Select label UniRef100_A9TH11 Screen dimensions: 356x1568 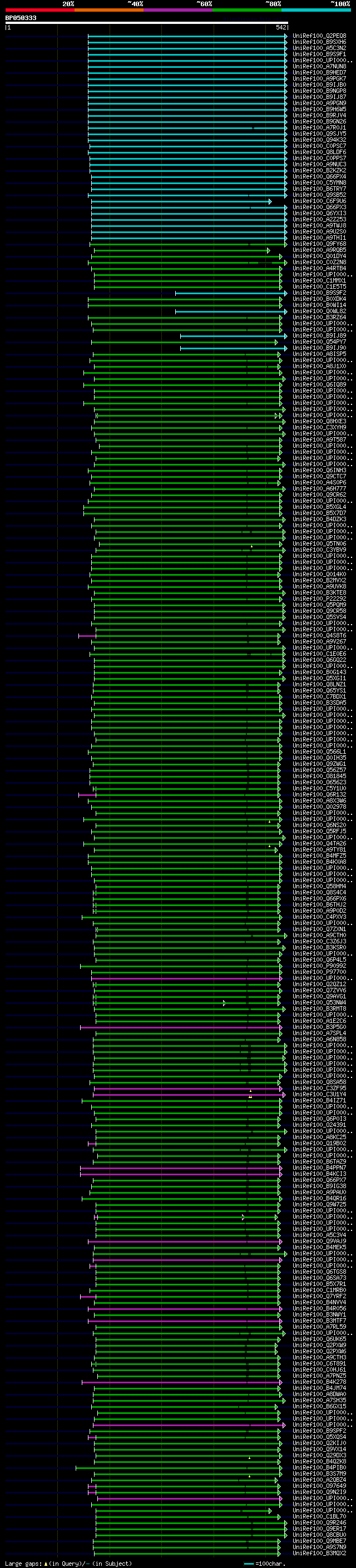coord(319,238)
